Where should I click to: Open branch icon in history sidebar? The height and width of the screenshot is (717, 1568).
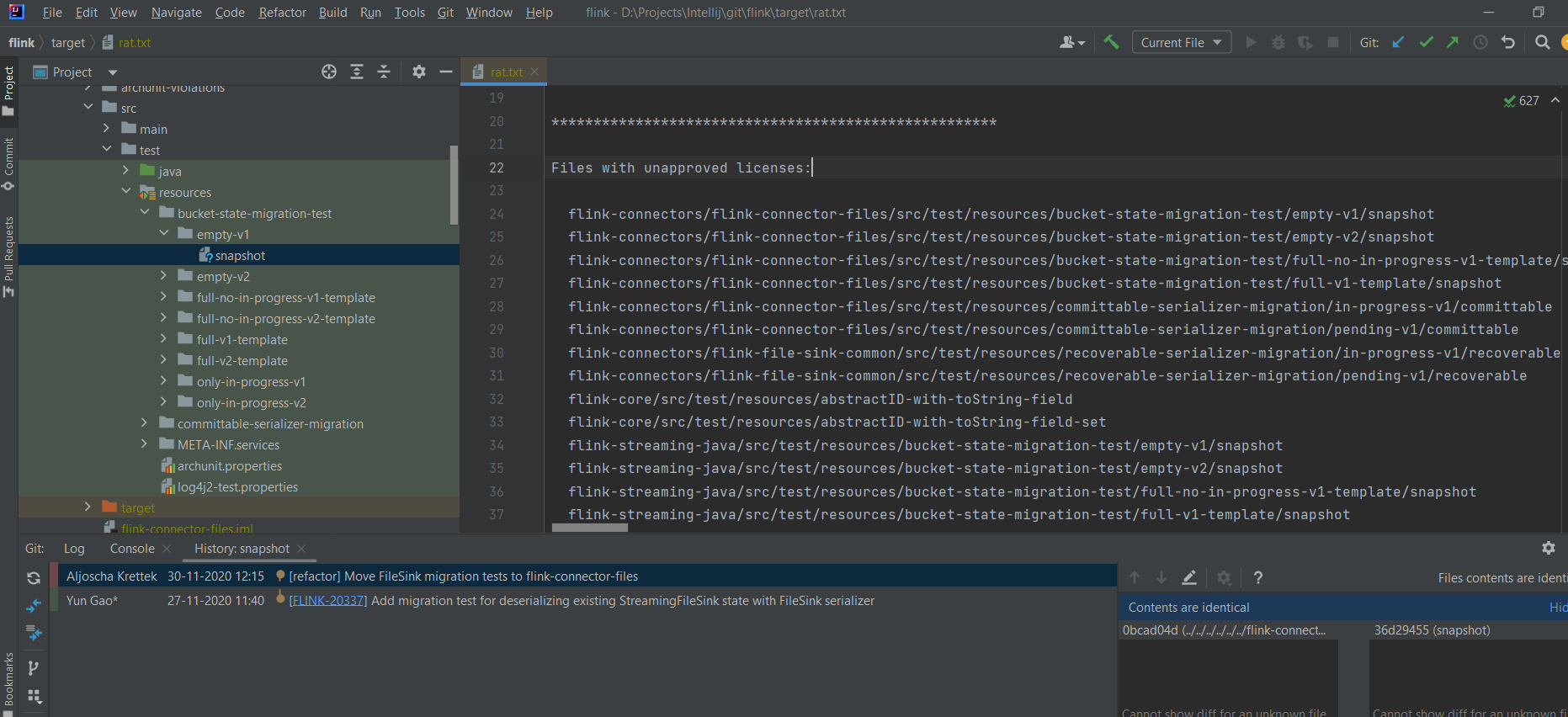click(x=34, y=668)
